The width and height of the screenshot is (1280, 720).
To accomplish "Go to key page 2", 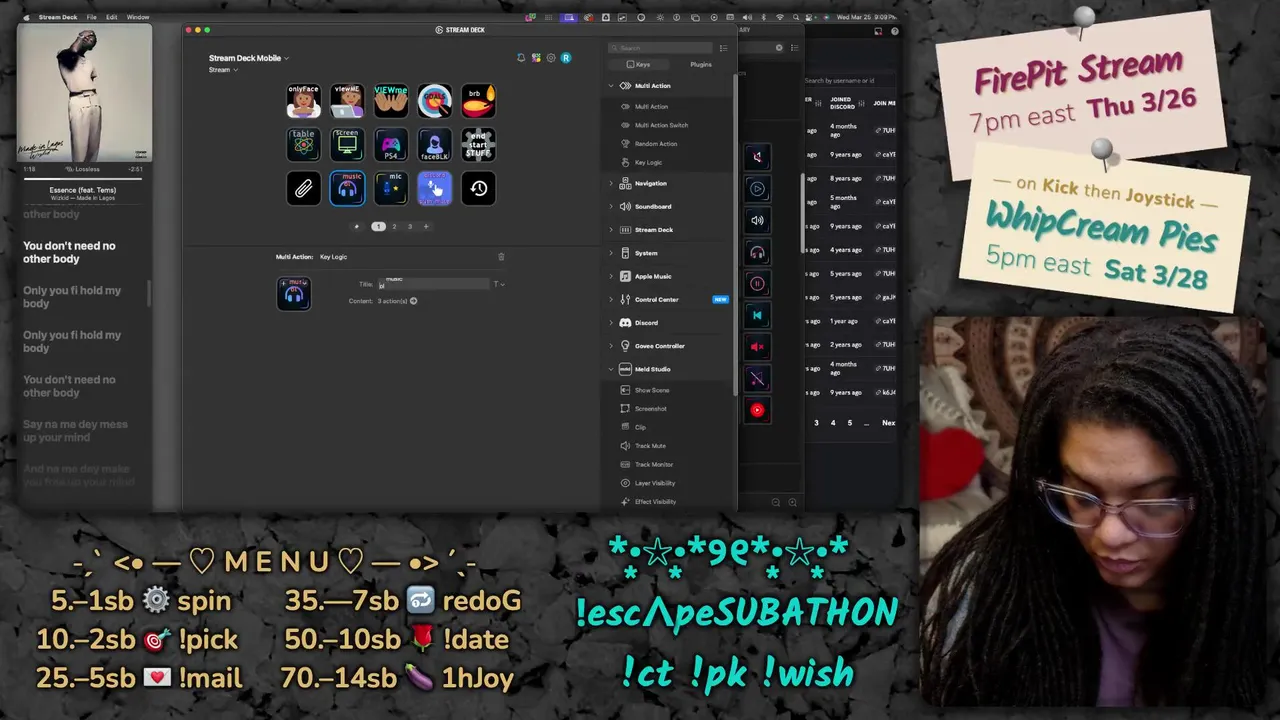I will pyautogui.click(x=394, y=226).
